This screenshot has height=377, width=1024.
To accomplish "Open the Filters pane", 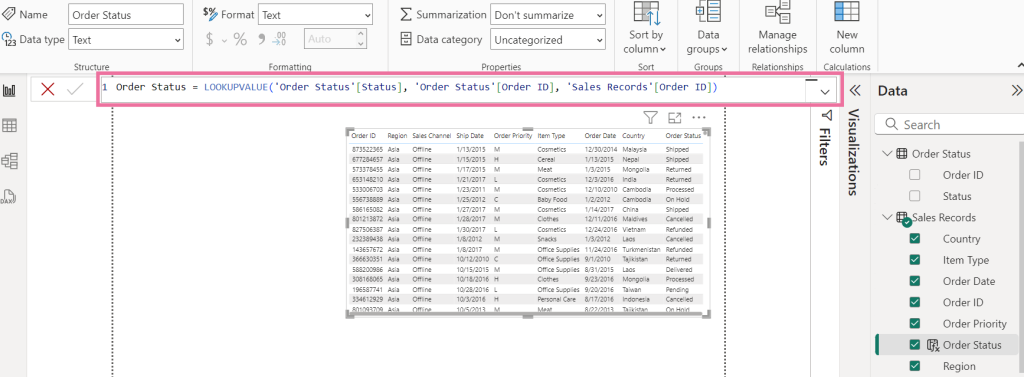I will coord(826,139).
